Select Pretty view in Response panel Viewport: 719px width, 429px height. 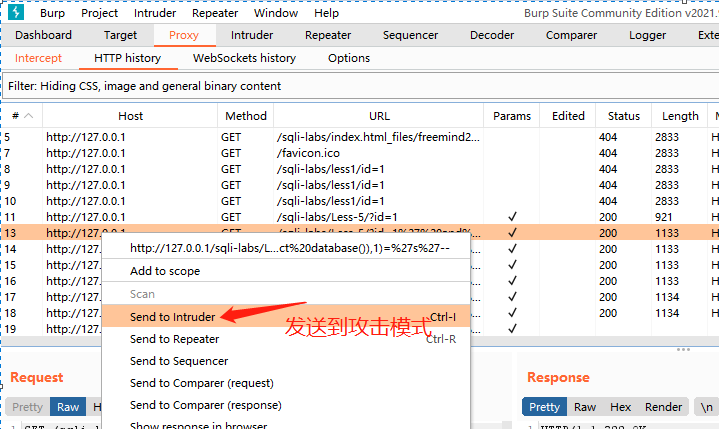pos(544,407)
